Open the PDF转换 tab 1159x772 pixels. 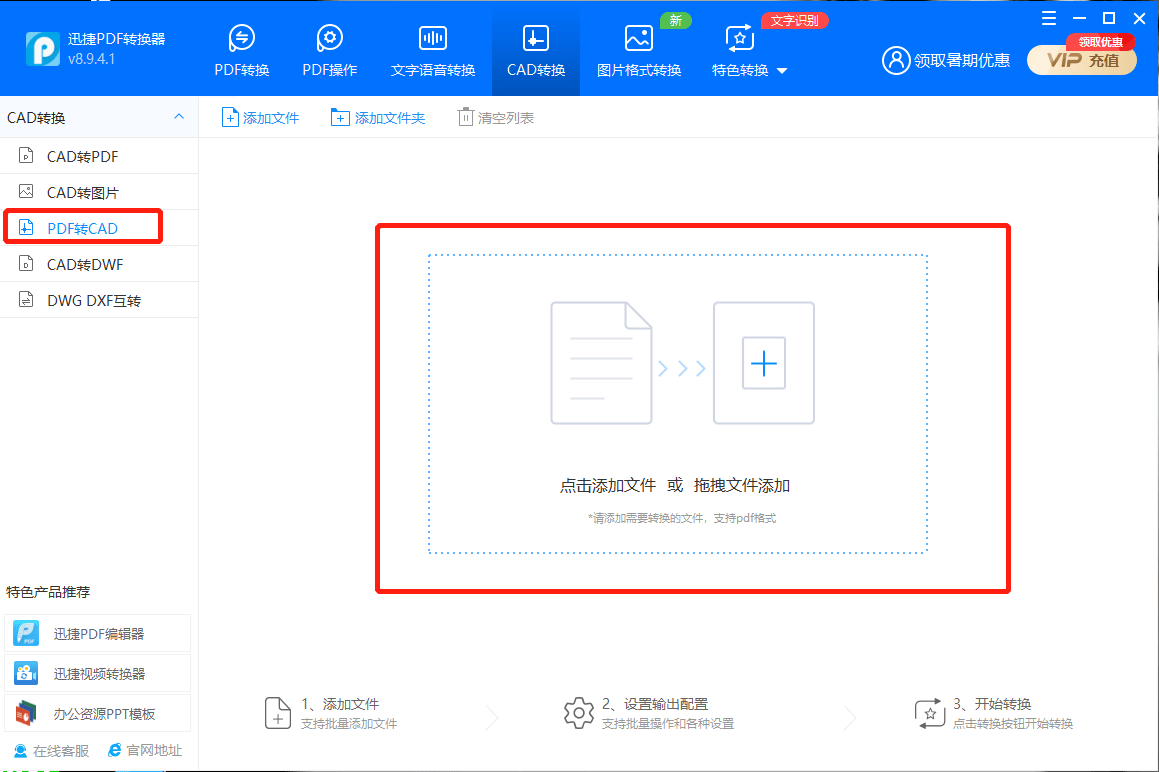[242, 50]
